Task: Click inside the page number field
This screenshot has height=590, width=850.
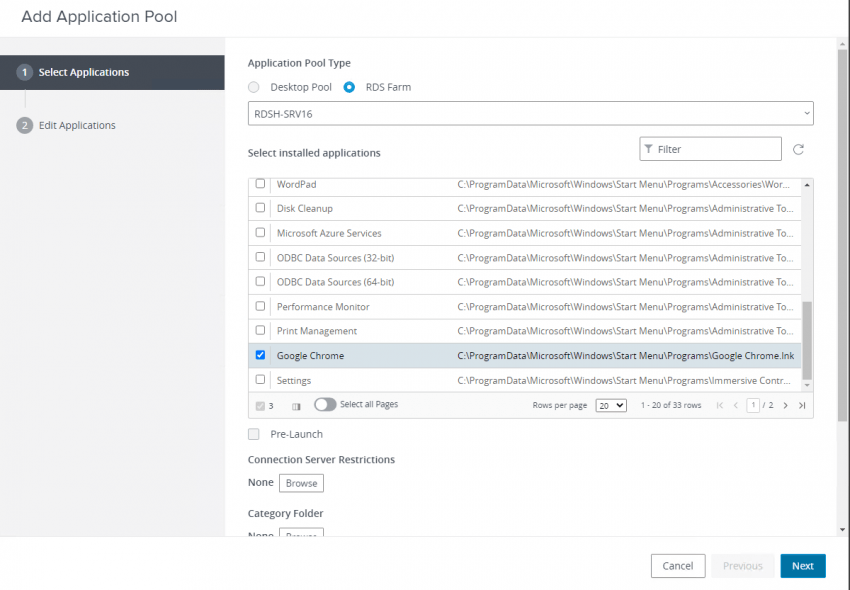Action: 753,405
